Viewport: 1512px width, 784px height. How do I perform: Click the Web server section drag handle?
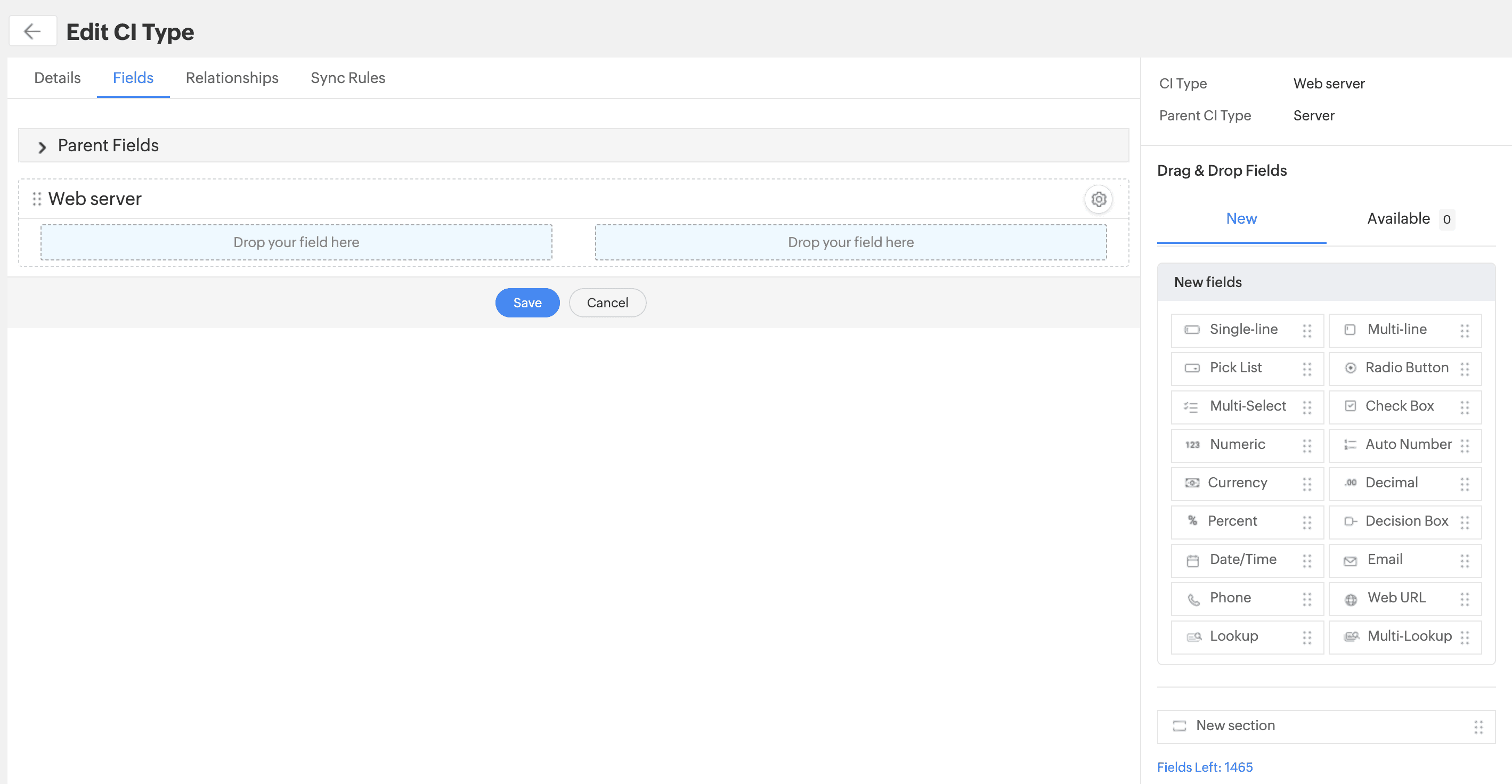(x=36, y=199)
